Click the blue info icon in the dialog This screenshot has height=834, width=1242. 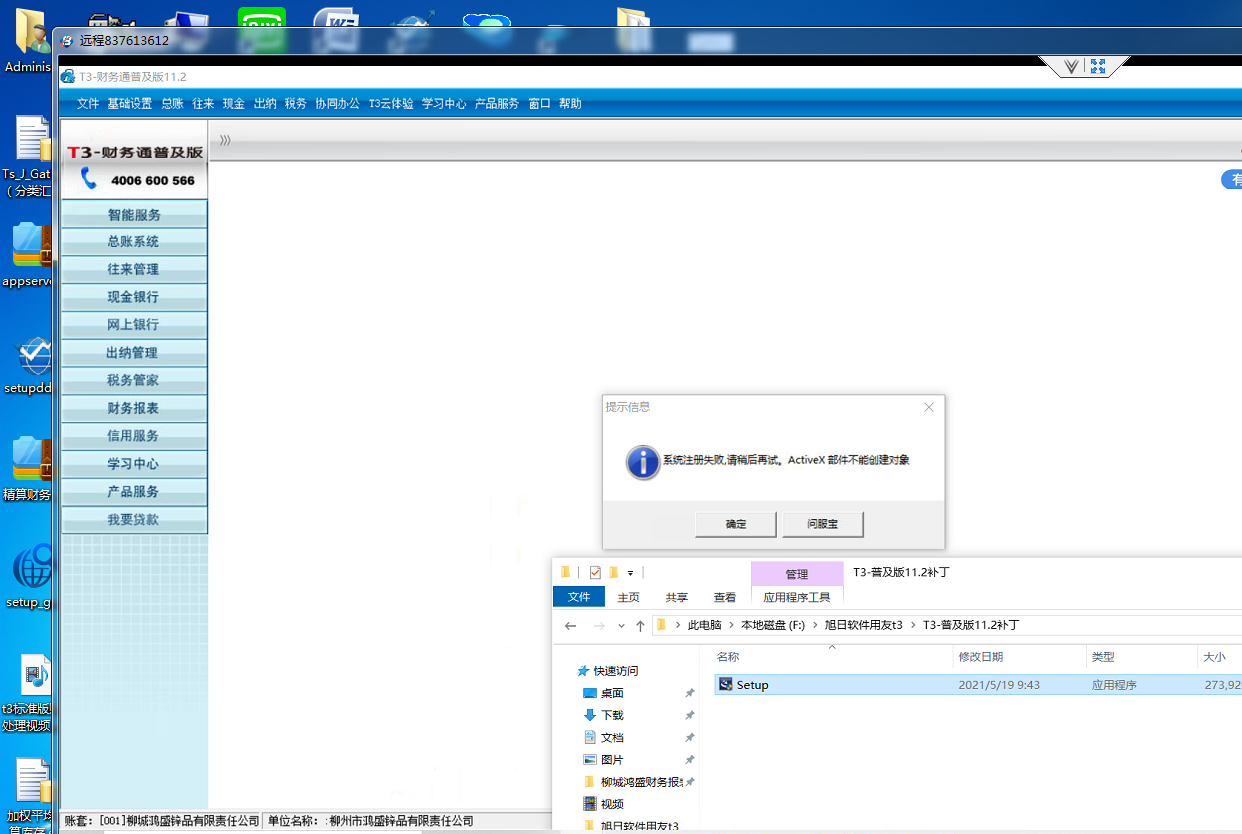point(643,461)
